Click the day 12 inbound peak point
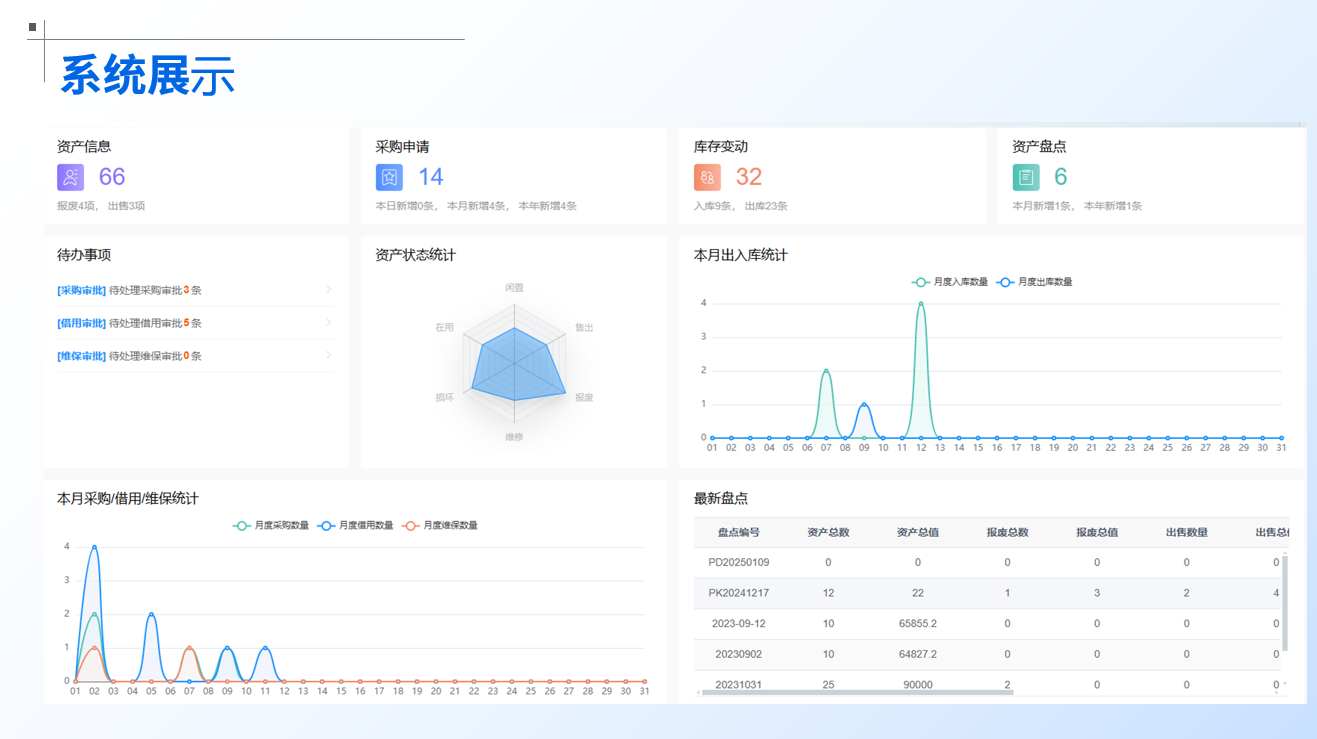This screenshot has height=739, width=1317. (x=921, y=303)
